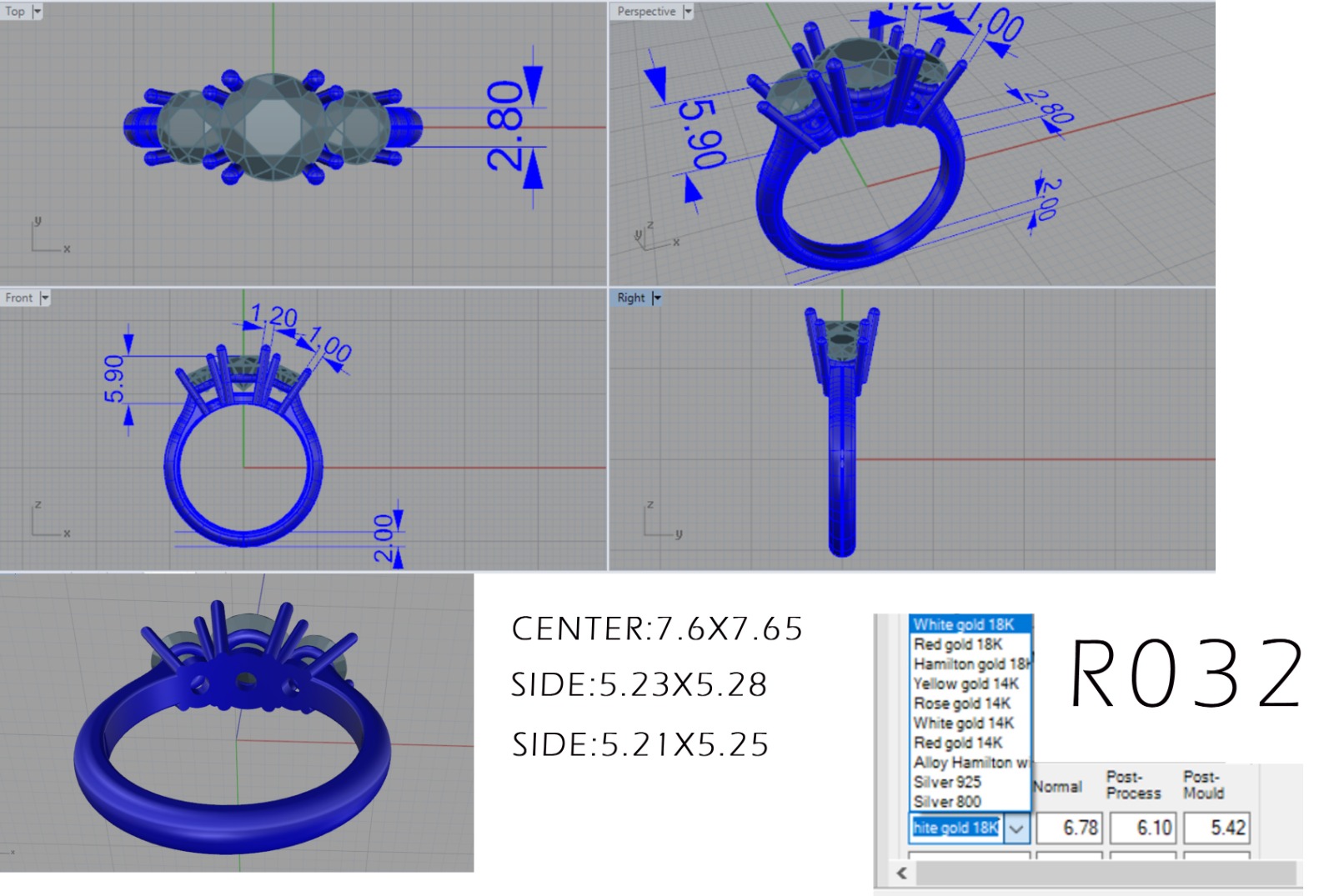Select Red gold 14K option
This screenshot has width=1334, height=896.
click(970, 743)
